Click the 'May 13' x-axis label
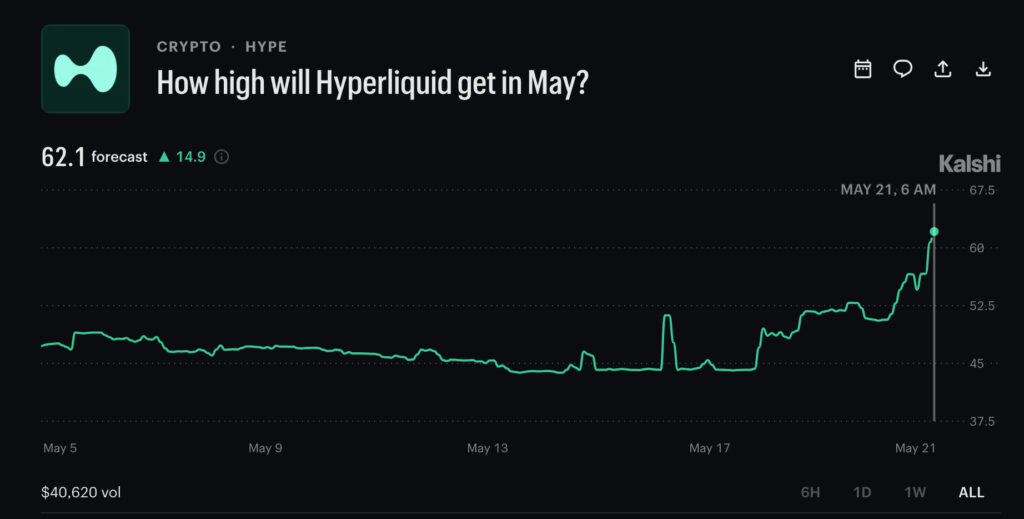 [x=487, y=448]
